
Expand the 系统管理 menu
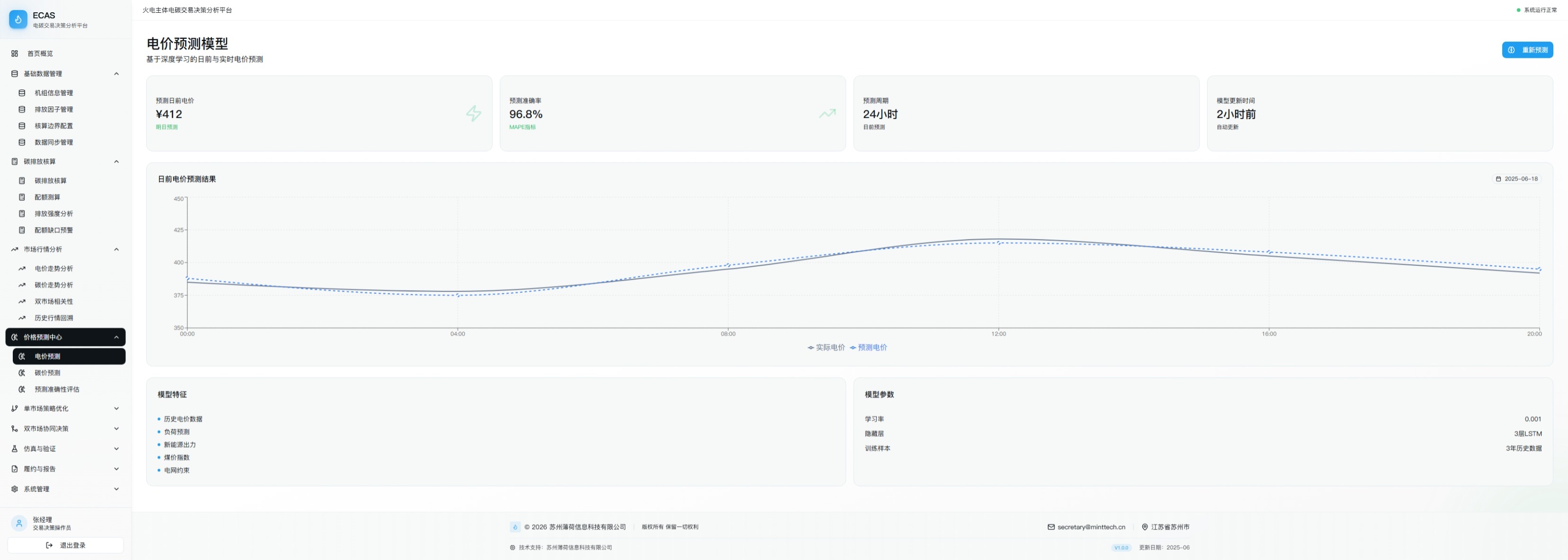116,489
